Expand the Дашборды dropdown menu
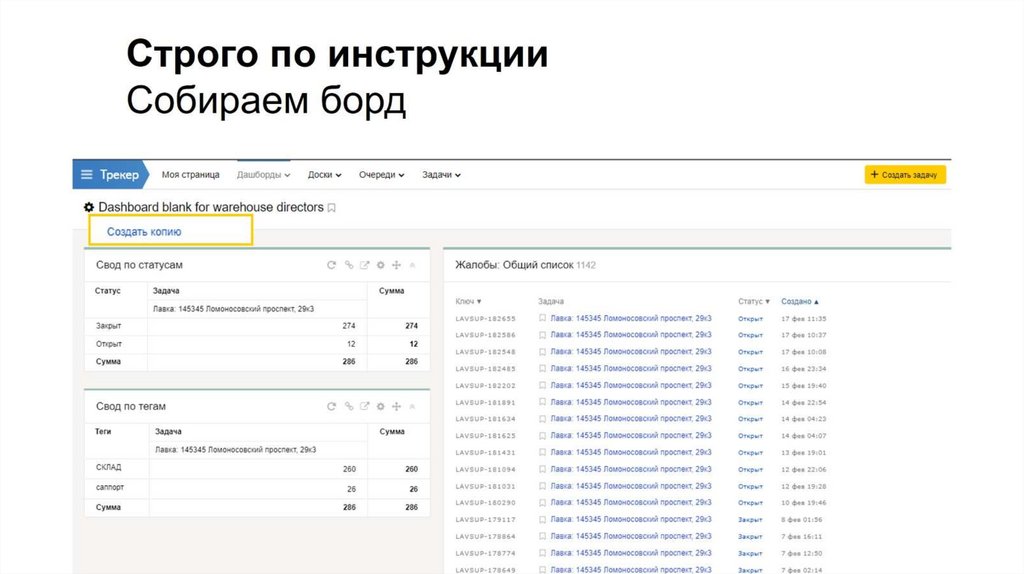The image size is (1024, 574). click(263, 174)
